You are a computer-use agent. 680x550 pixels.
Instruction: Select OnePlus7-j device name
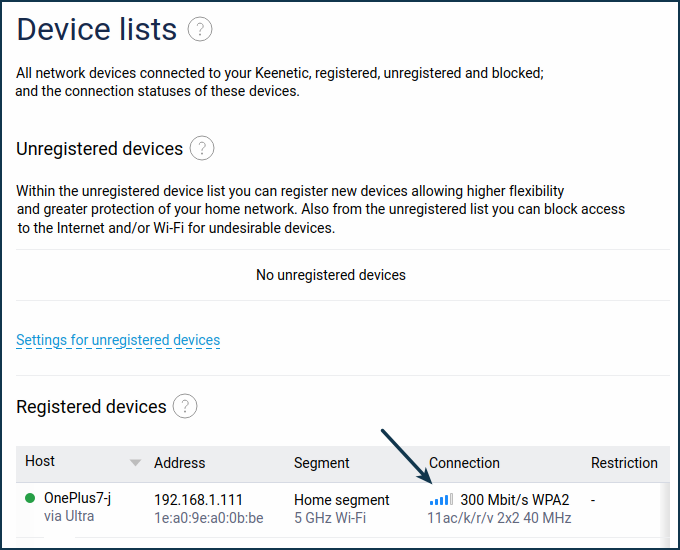[x=77, y=498]
